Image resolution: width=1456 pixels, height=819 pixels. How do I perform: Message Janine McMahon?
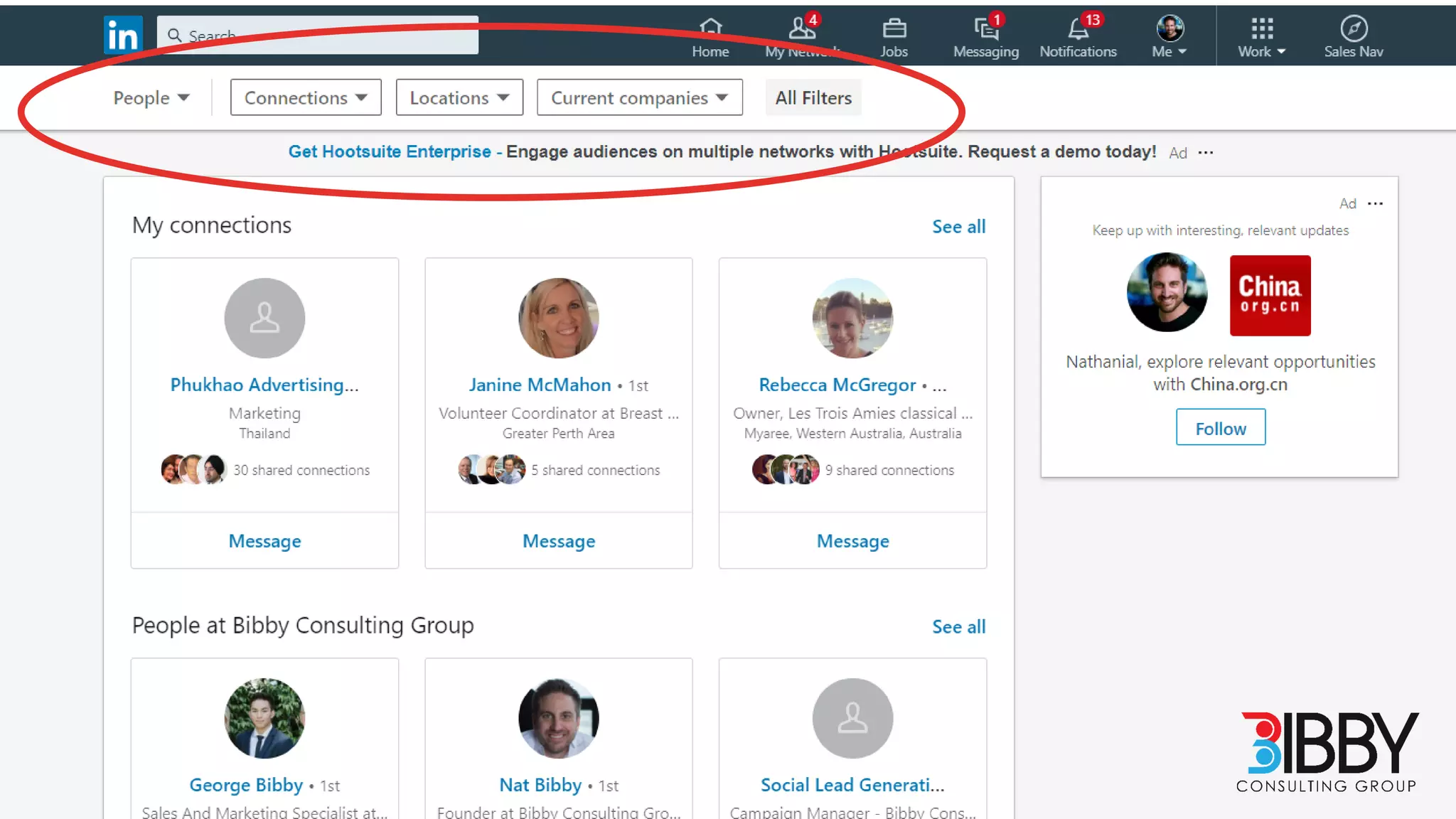[x=559, y=541]
